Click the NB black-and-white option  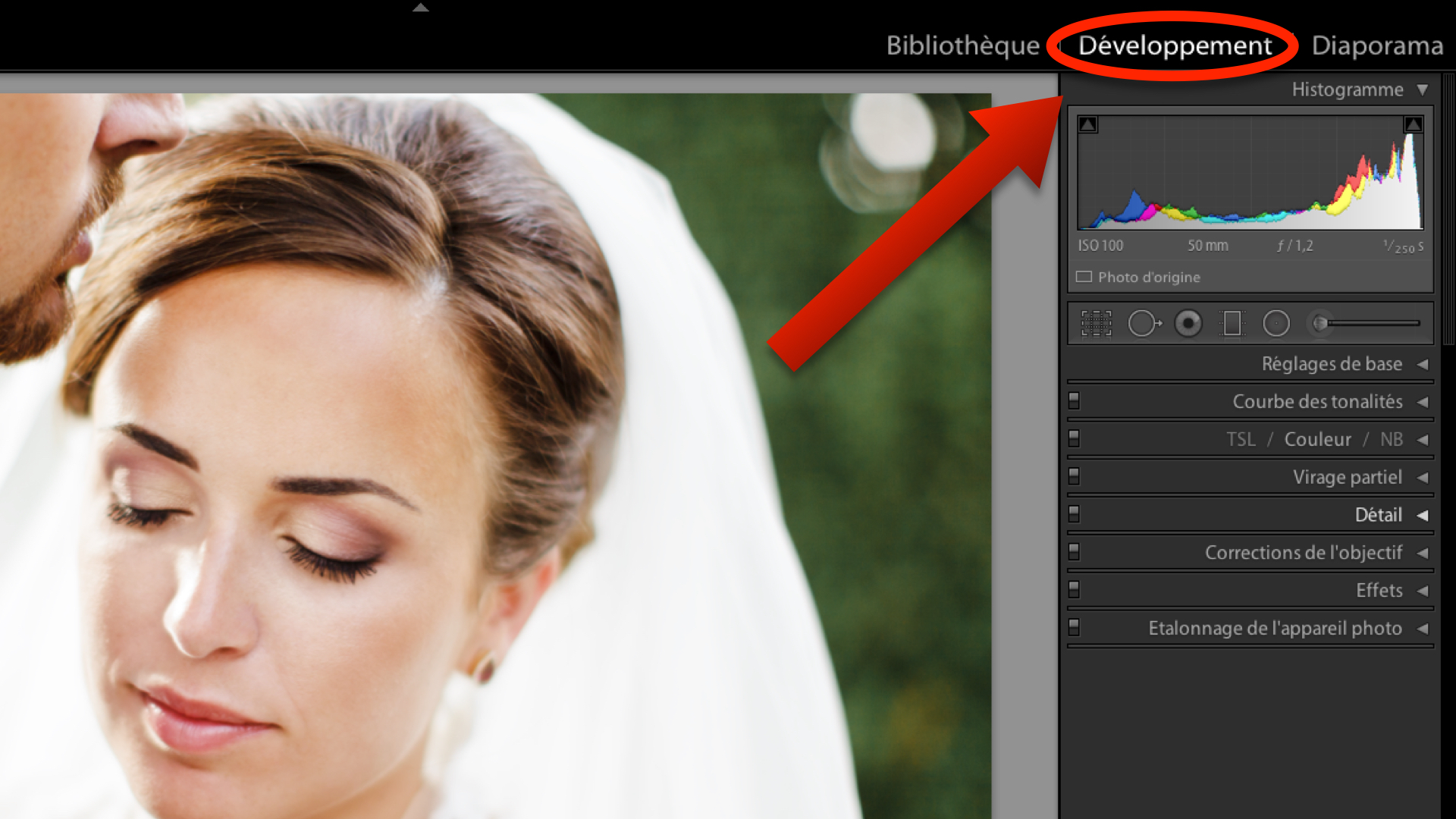pyautogui.click(x=1391, y=439)
